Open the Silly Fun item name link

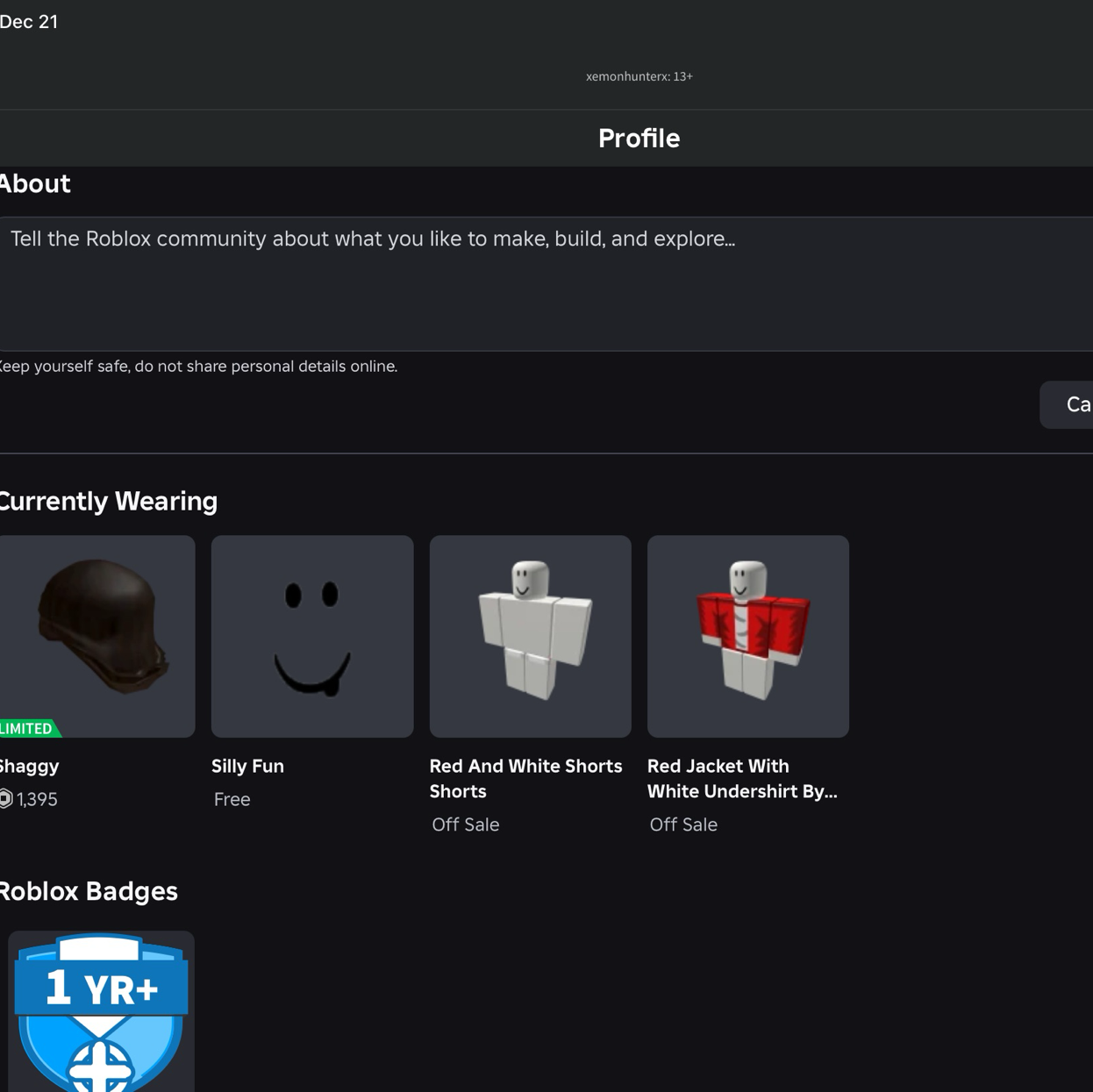(247, 766)
